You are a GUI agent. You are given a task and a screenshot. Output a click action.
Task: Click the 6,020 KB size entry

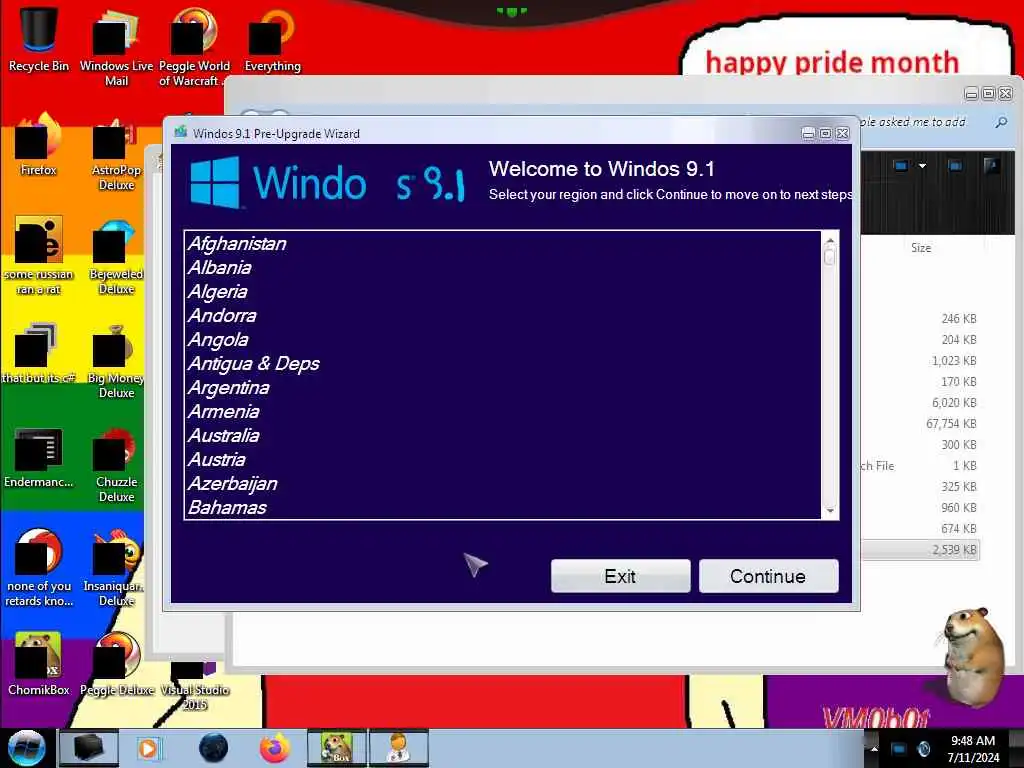pyautogui.click(x=953, y=403)
